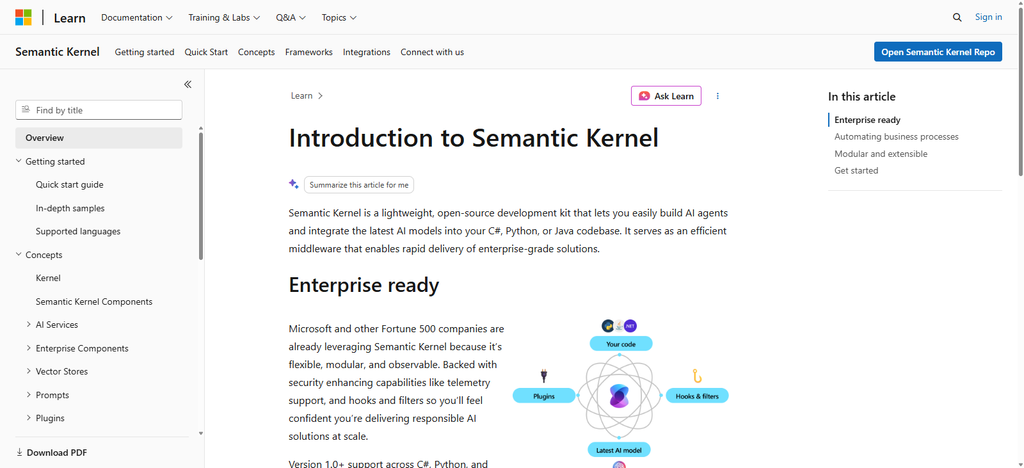
Task: Open the Documentation dropdown menu
Action: [x=136, y=18]
